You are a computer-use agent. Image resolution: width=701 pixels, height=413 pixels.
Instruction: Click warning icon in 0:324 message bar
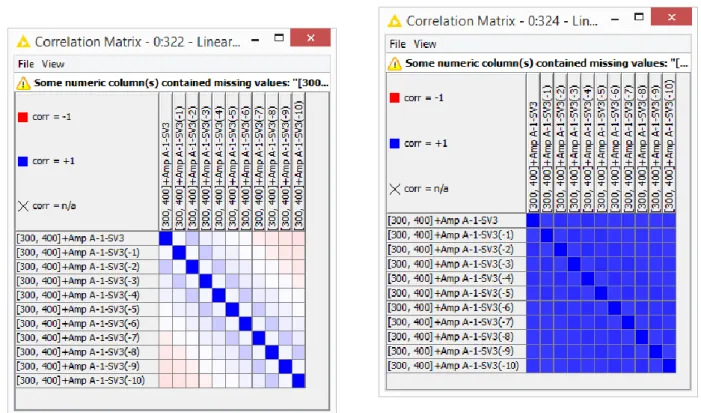pyautogui.click(x=394, y=63)
